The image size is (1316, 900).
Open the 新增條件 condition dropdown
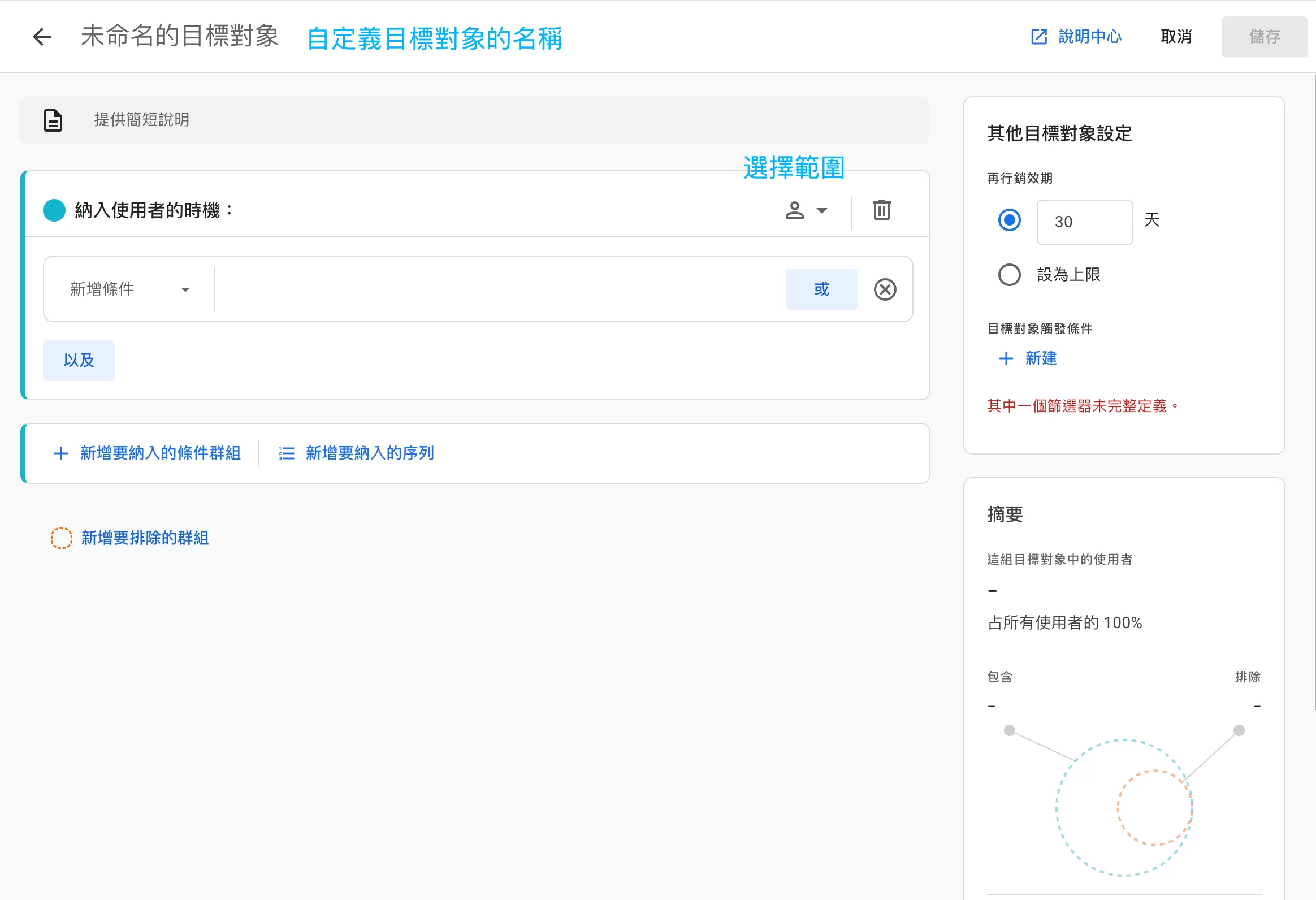pyautogui.click(x=129, y=289)
